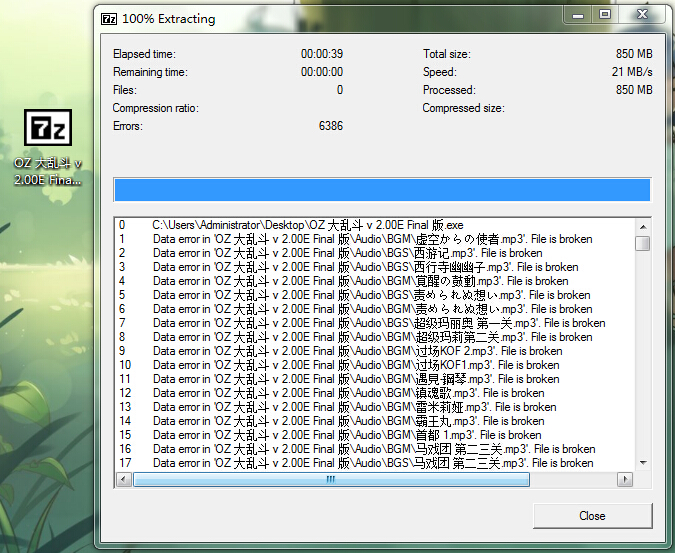Select row 0 with the exe path
Screen dimensions: 675x553
375,225
